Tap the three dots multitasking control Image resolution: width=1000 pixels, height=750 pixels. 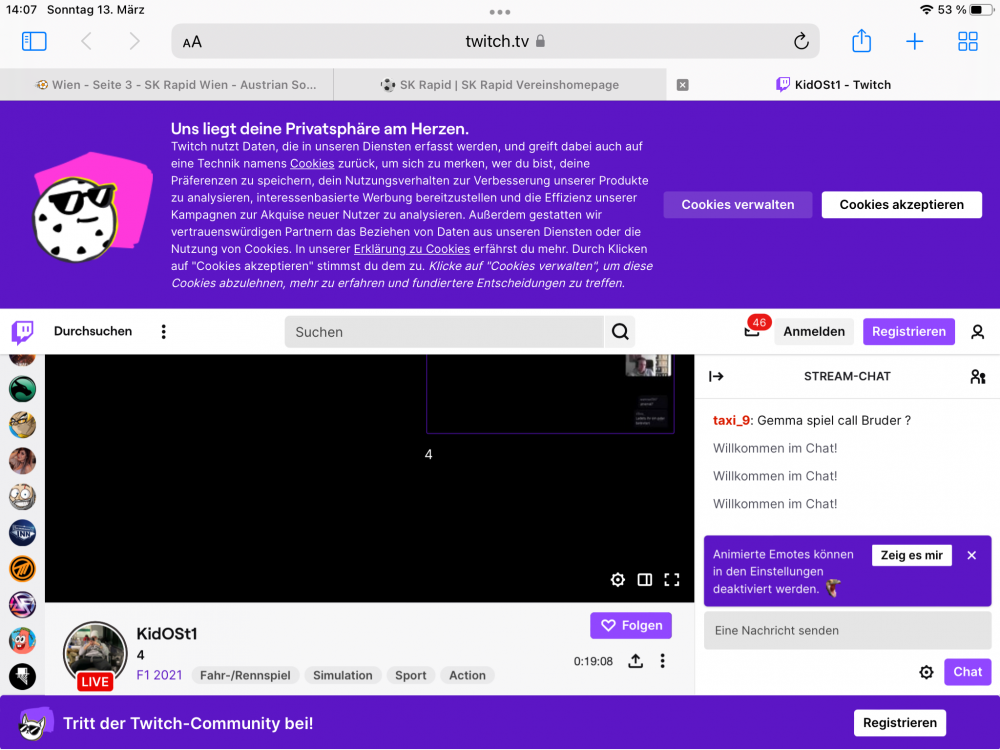tap(500, 12)
